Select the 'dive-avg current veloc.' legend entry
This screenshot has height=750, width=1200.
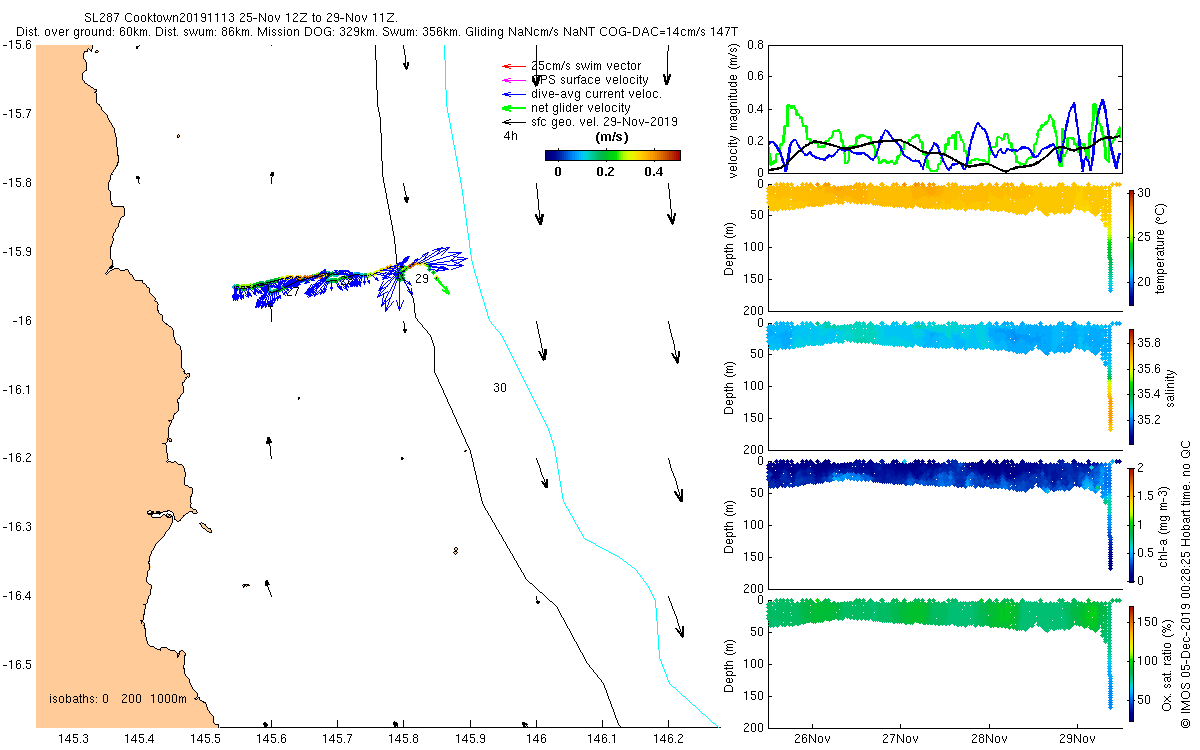(582, 94)
